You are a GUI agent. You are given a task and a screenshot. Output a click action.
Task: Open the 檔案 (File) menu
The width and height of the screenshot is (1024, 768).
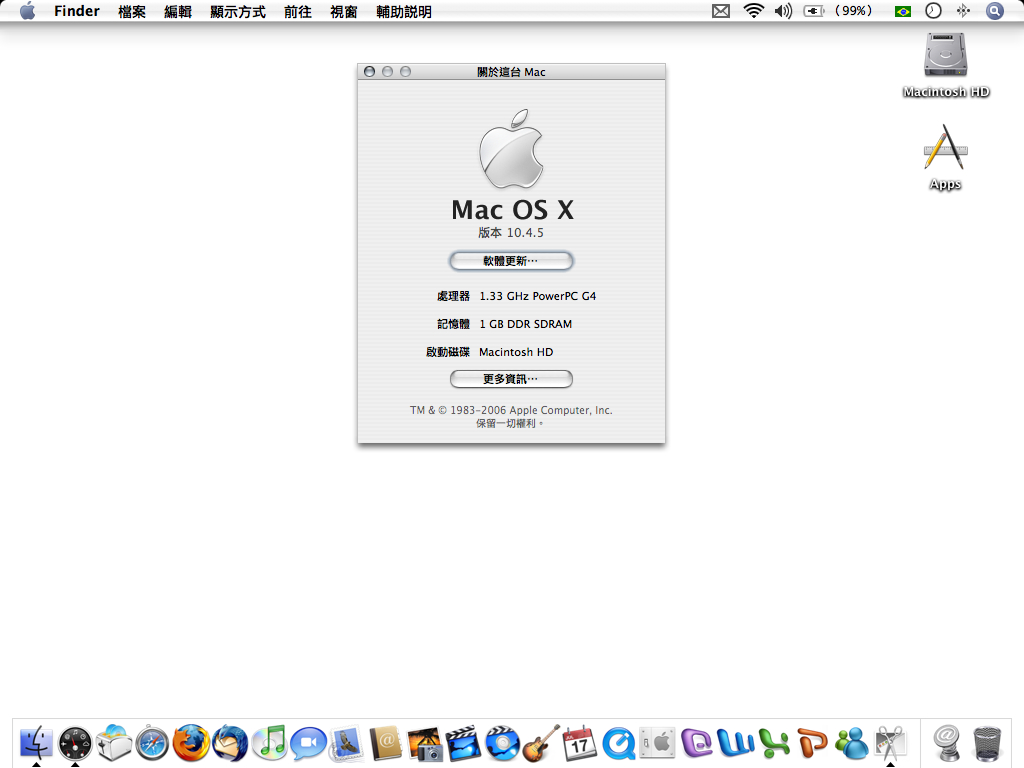[132, 11]
